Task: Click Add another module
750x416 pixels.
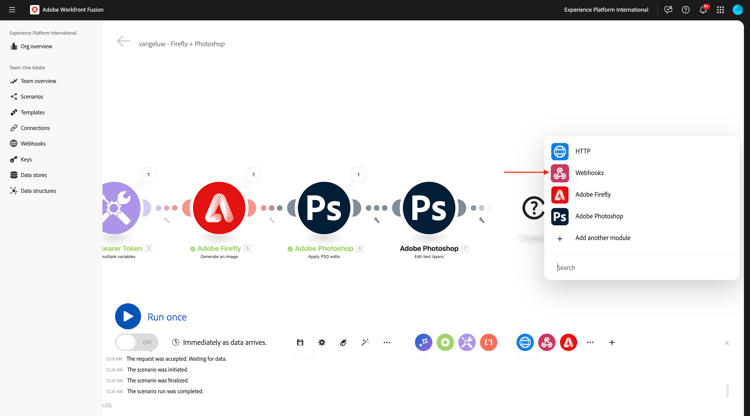Action: pyautogui.click(x=641, y=238)
